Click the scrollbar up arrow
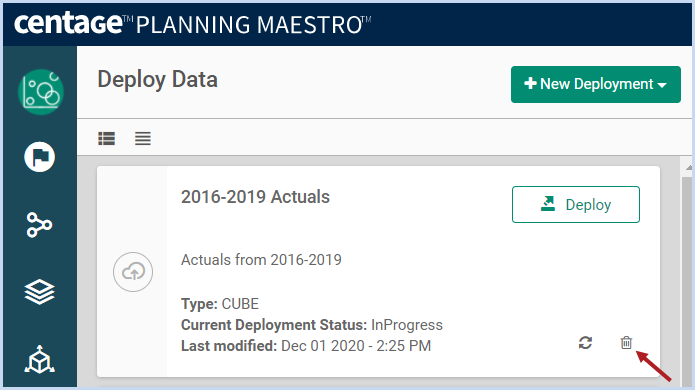Viewport: 695px width, 390px height. [688, 168]
